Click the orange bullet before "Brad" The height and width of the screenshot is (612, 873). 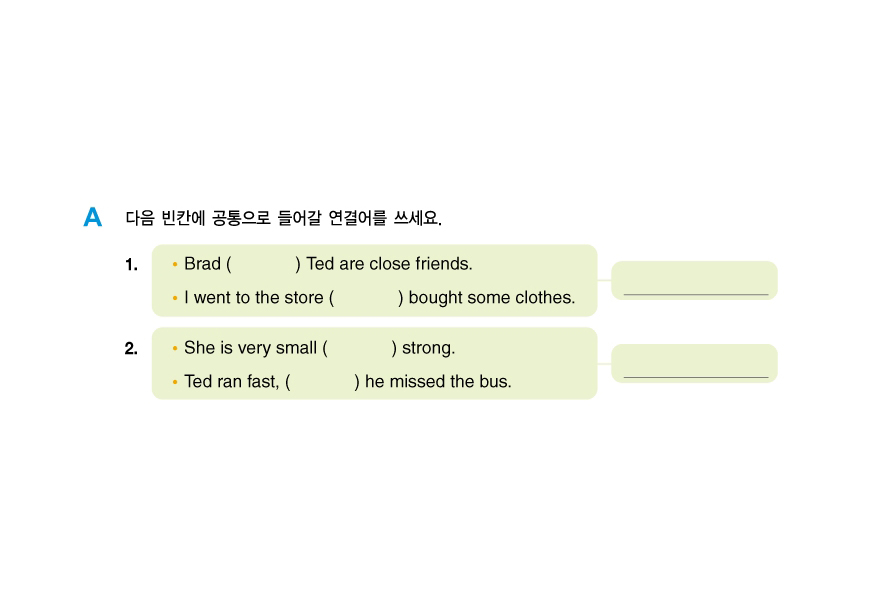(x=175, y=265)
